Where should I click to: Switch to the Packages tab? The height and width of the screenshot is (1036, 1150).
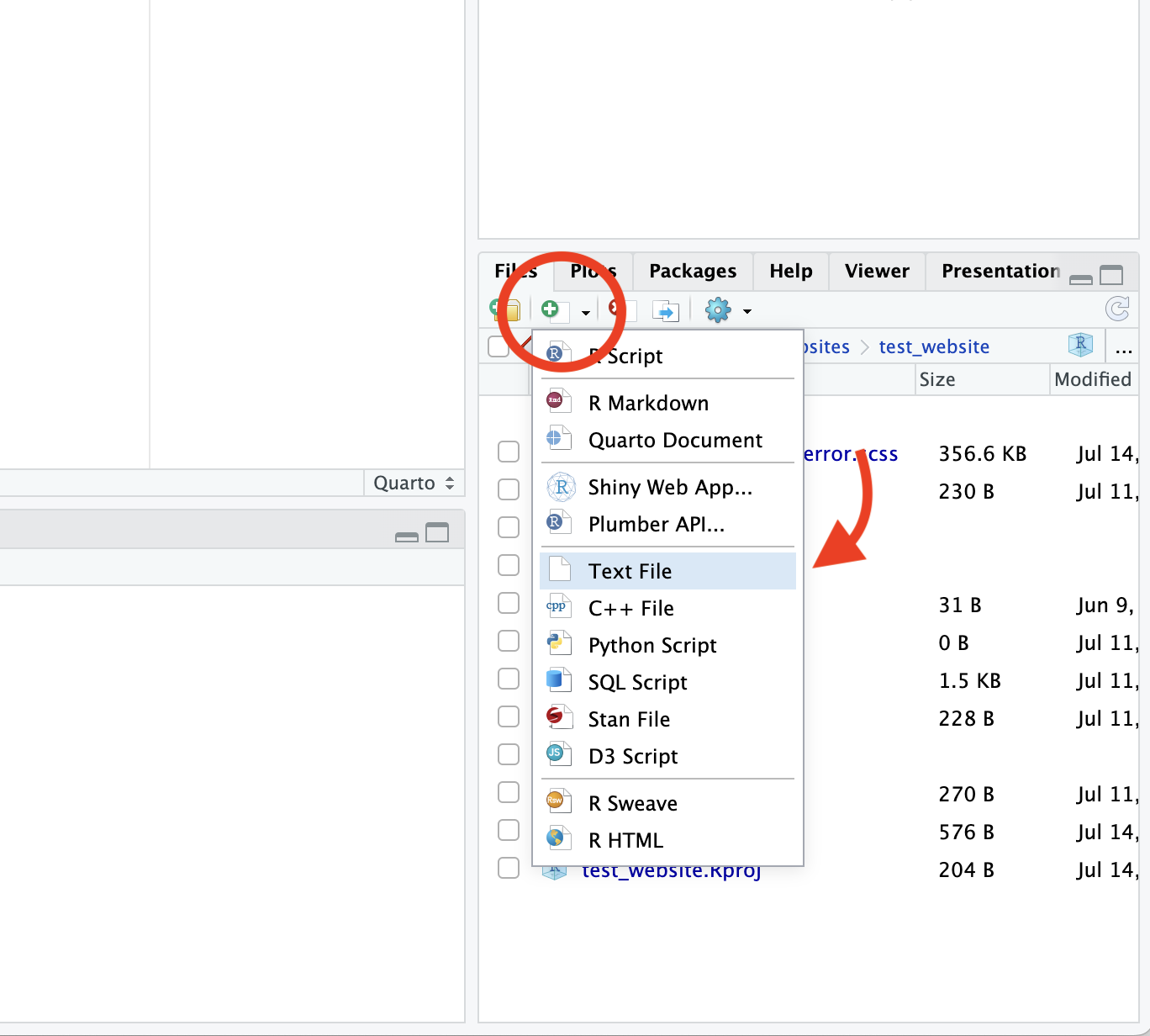point(693,271)
